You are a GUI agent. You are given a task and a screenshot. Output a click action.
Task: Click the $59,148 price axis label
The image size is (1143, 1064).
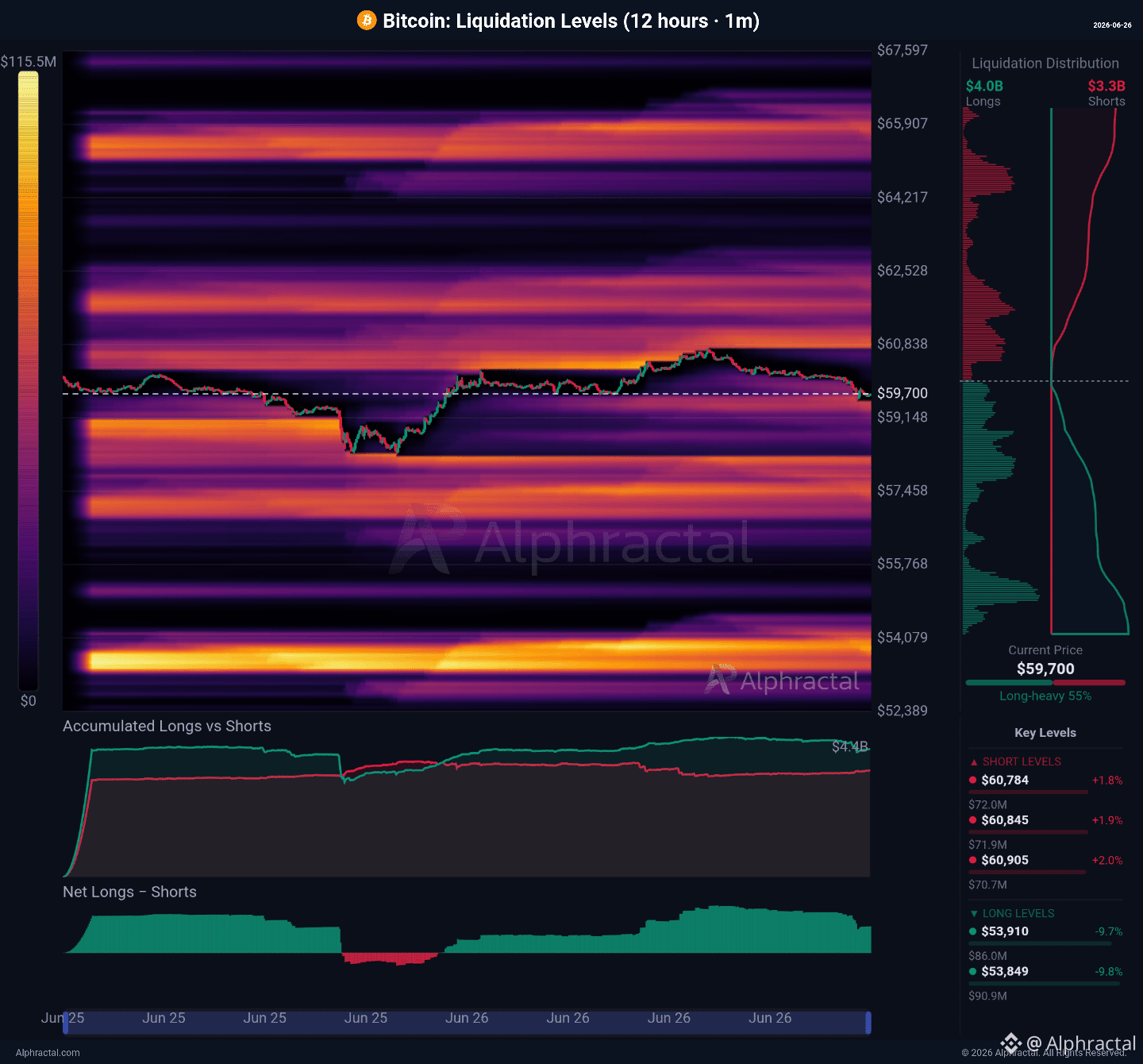(x=902, y=417)
